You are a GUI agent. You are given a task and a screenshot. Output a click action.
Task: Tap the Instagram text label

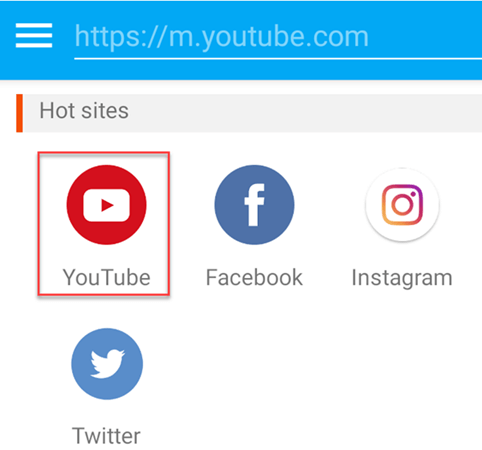(402, 278)
